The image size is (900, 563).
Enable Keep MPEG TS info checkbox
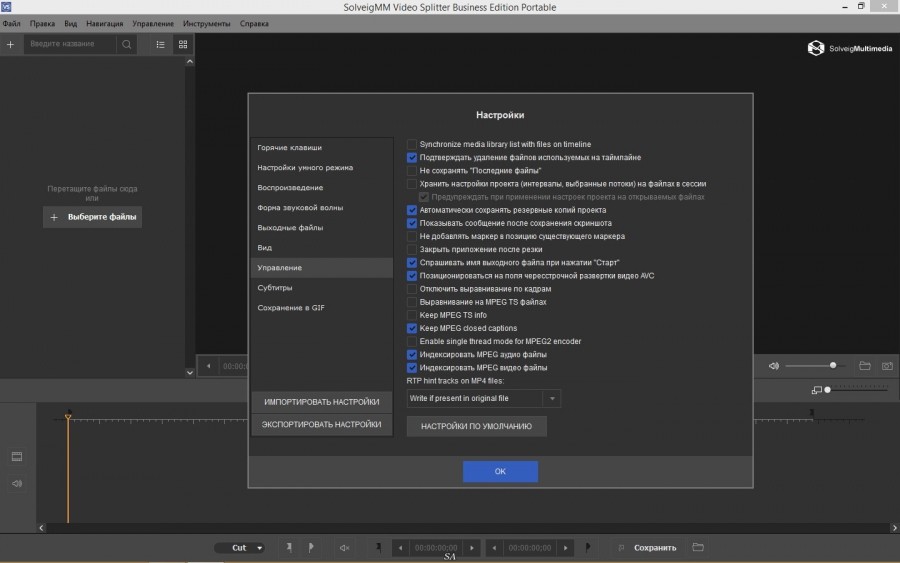tap(412, 315)
